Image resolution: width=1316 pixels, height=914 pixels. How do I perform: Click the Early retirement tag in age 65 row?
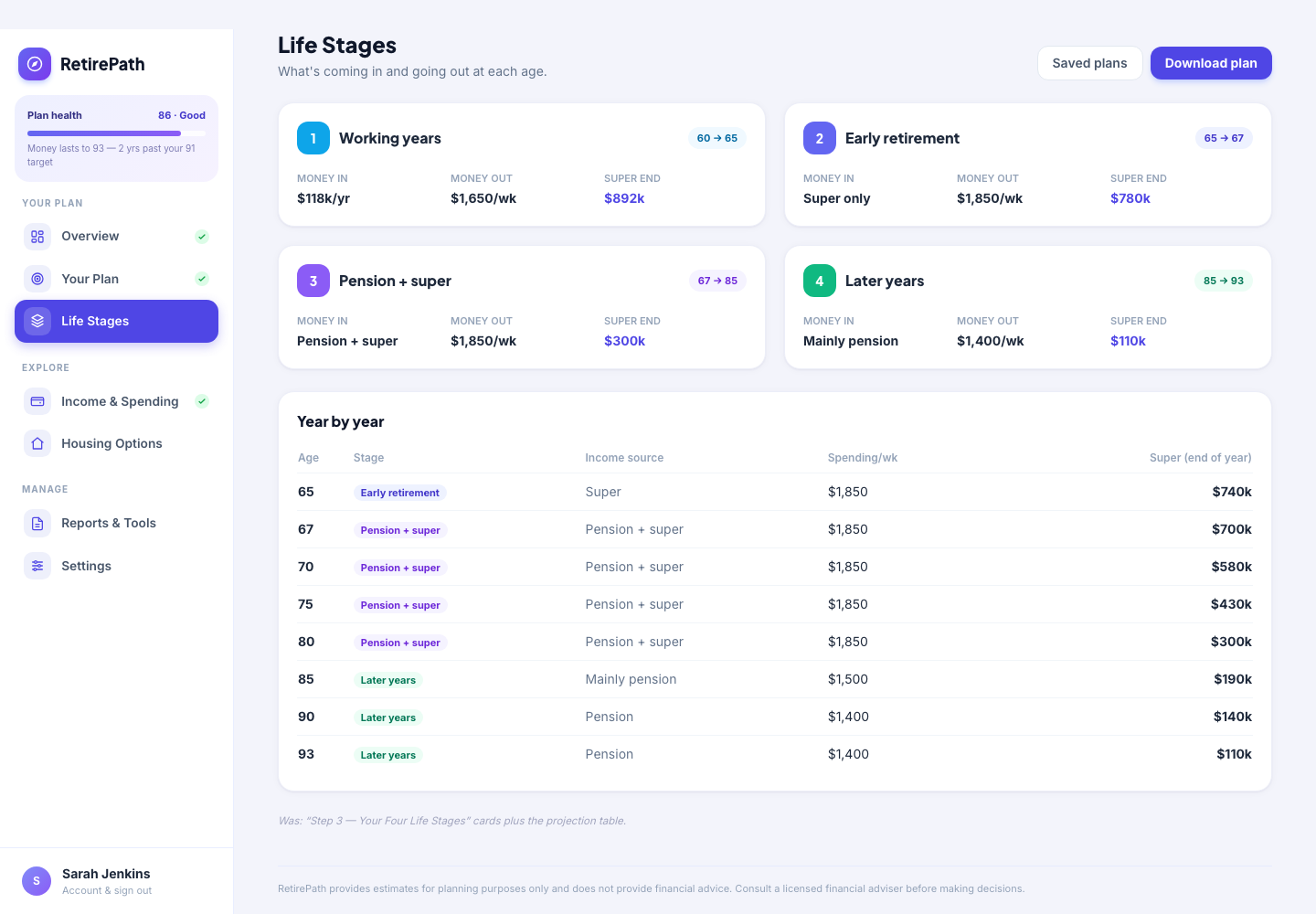(x=399, y=493)
